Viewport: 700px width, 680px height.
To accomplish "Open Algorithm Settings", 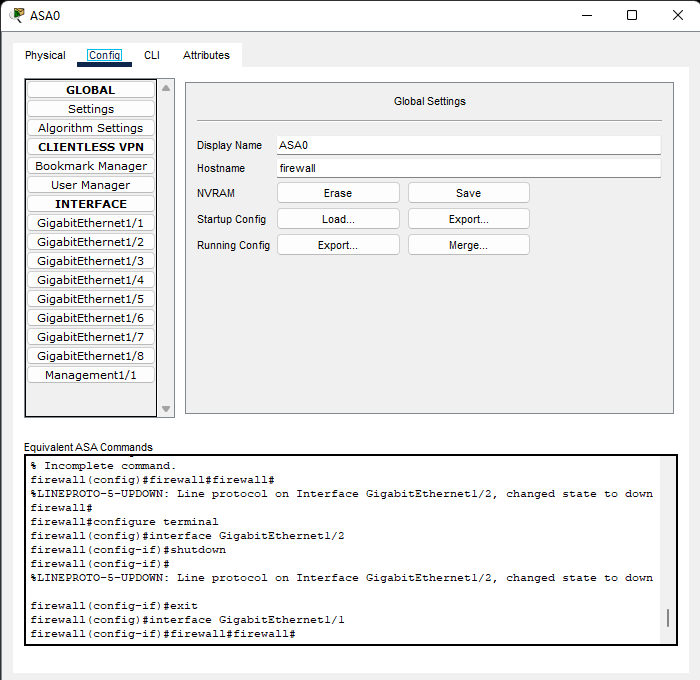I will coord(91,128).
